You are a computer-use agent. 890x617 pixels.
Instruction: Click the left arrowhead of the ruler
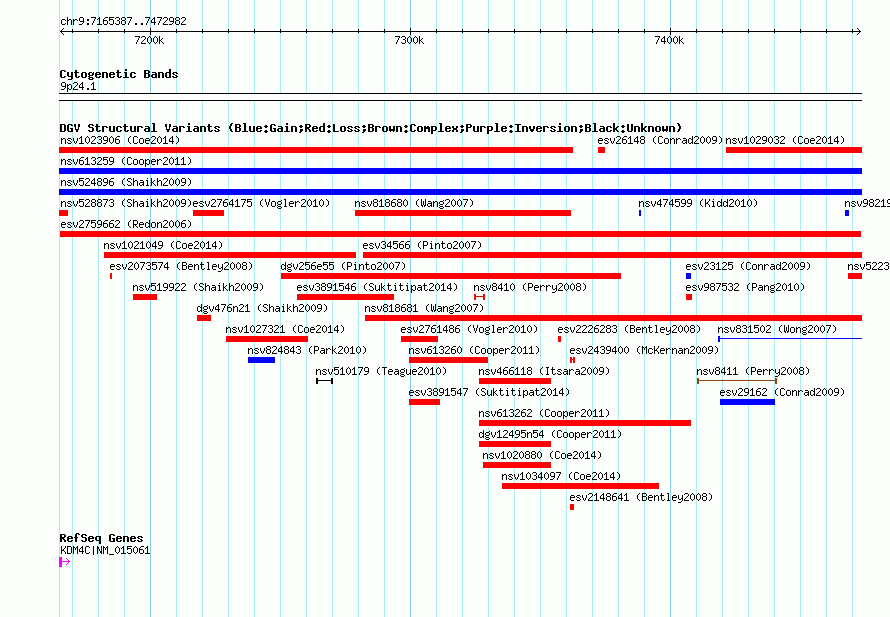pyautogui.click(x=62, y=31)
